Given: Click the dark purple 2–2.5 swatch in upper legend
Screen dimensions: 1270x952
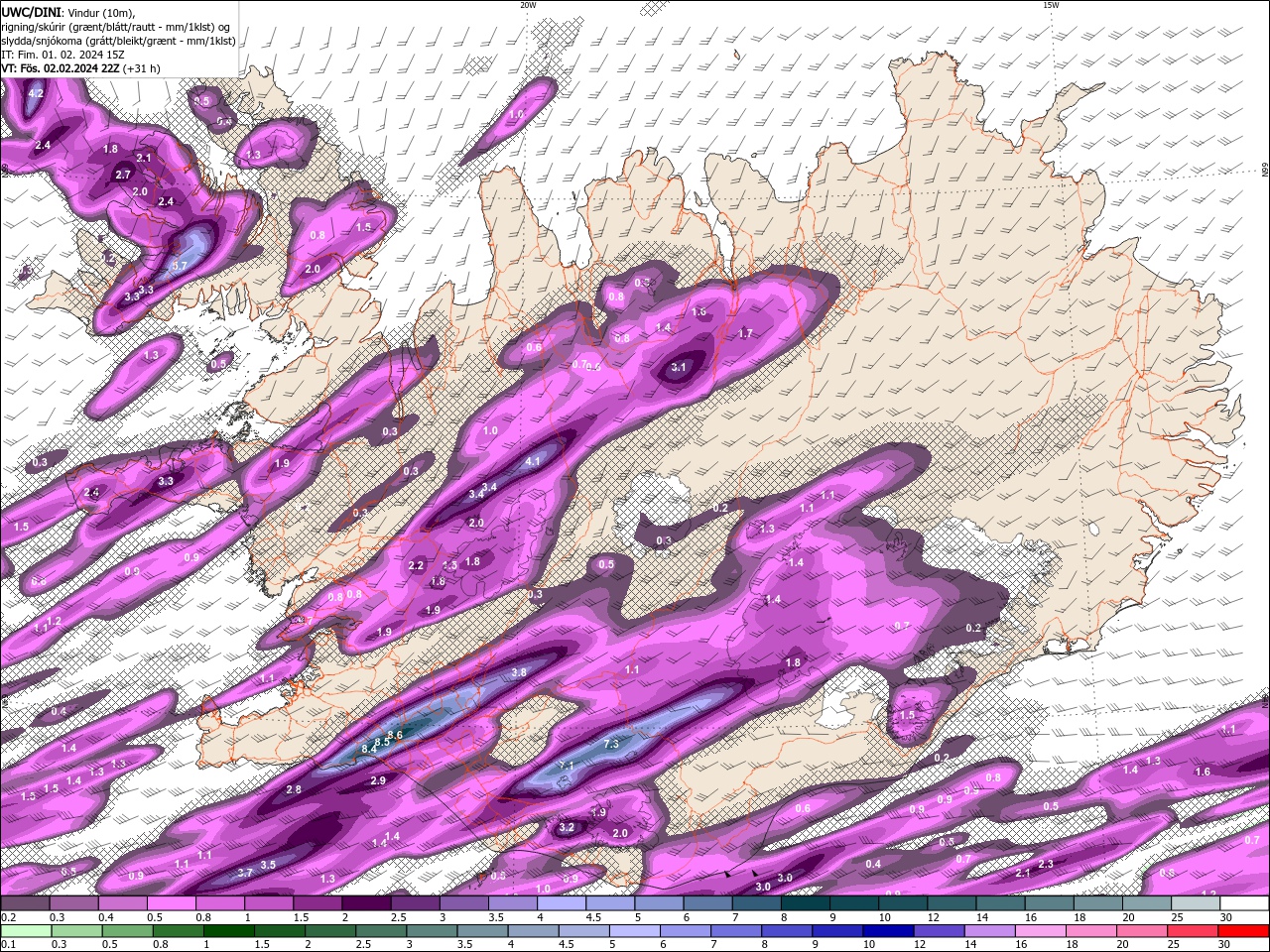Looking at the screenshot, I should (x=368, y=903).
